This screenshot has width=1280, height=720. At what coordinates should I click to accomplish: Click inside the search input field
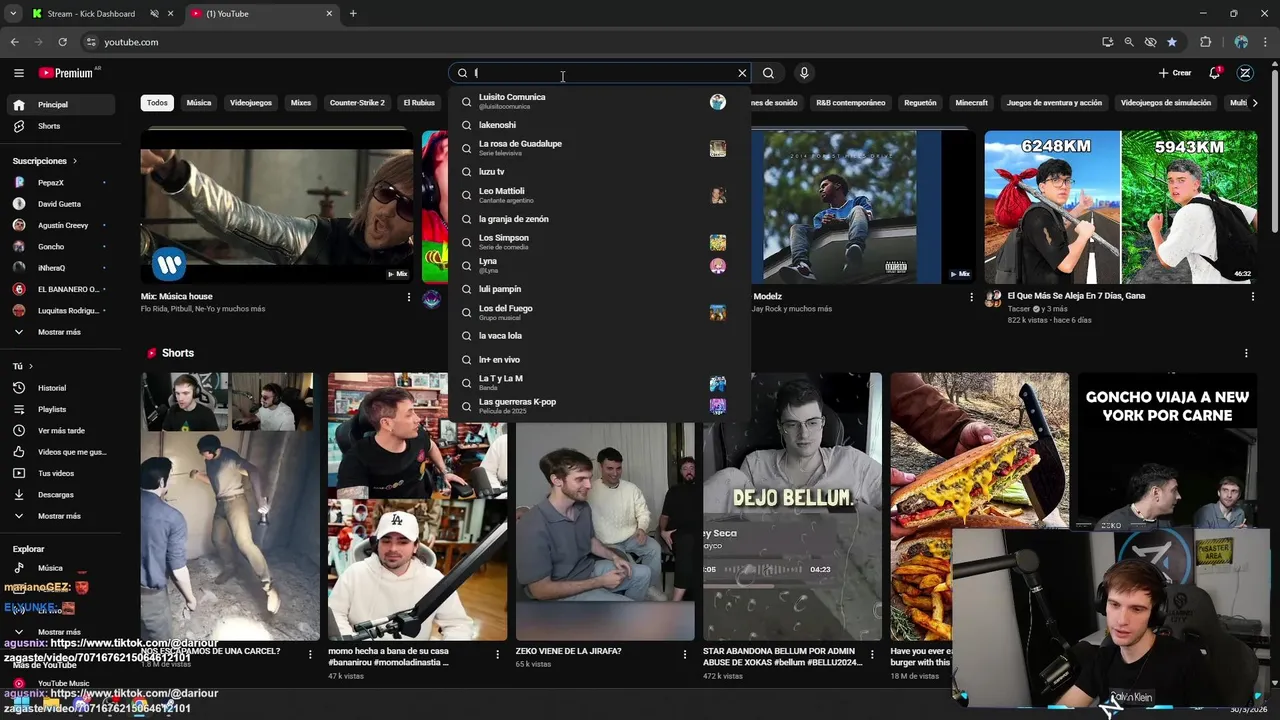tap(600, 73)
